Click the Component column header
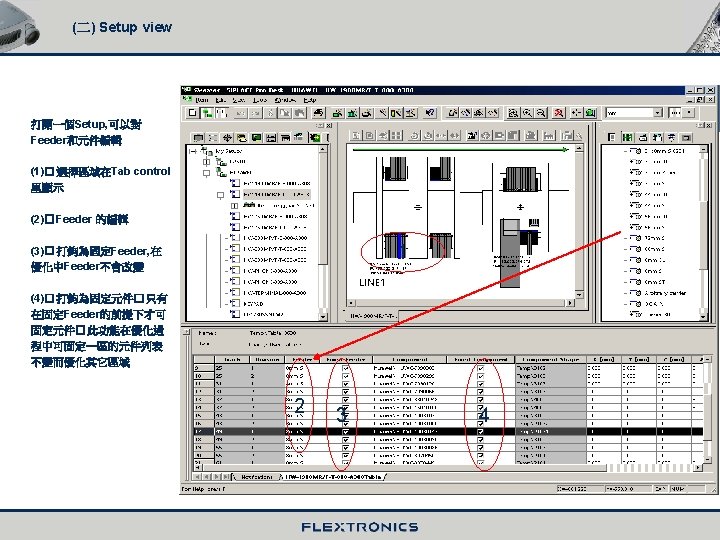 (409, 359)
